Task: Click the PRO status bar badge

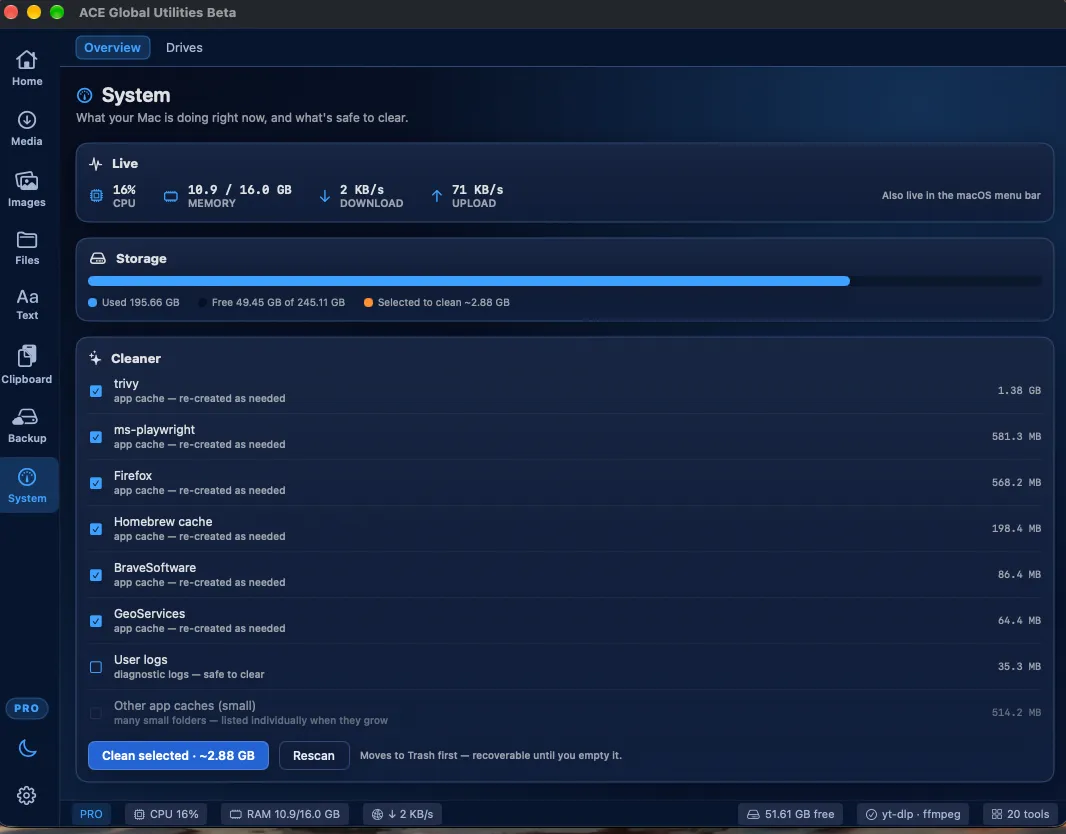Action: pyautogui.click(x=91, y=814)
